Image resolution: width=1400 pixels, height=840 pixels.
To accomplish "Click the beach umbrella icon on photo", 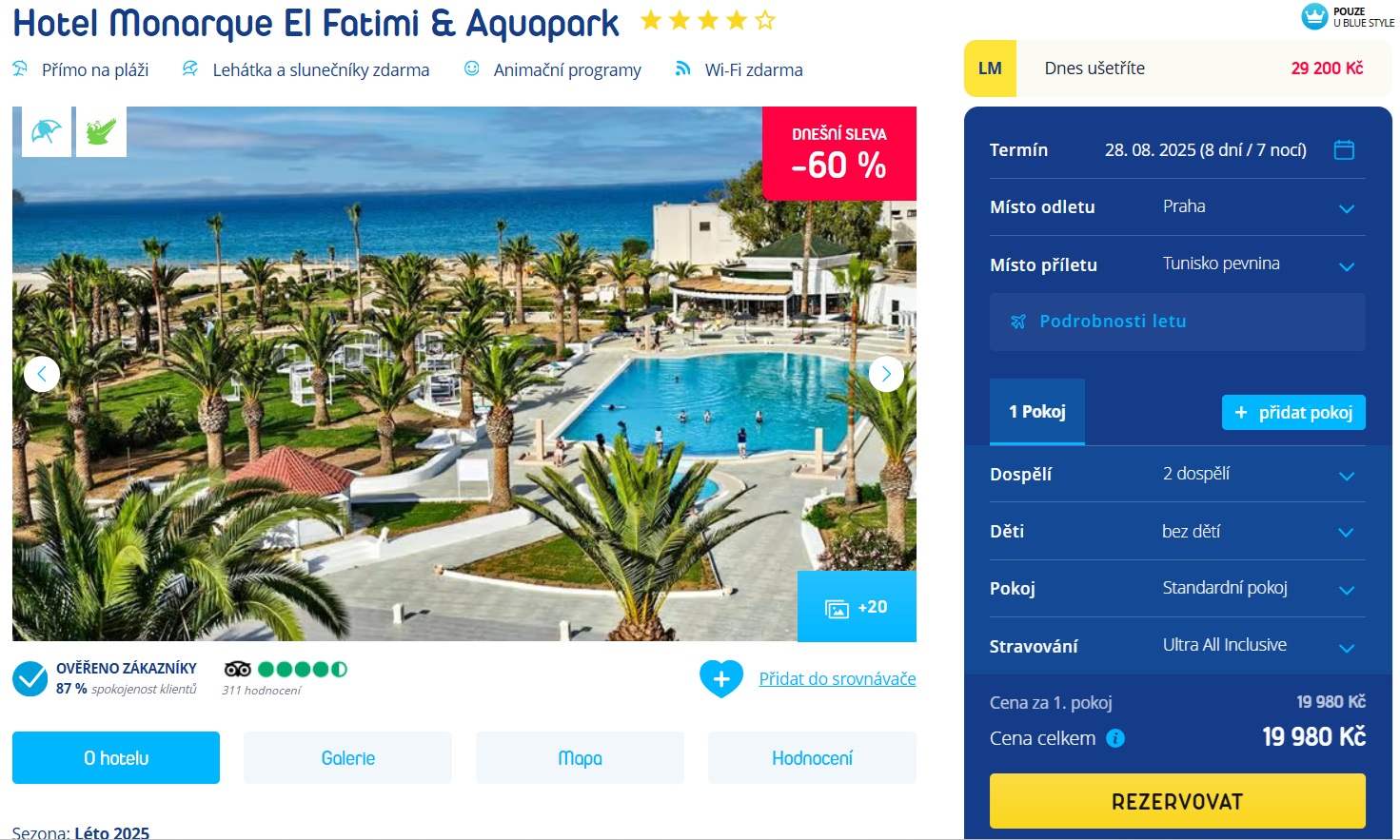I will click(47, 131).
